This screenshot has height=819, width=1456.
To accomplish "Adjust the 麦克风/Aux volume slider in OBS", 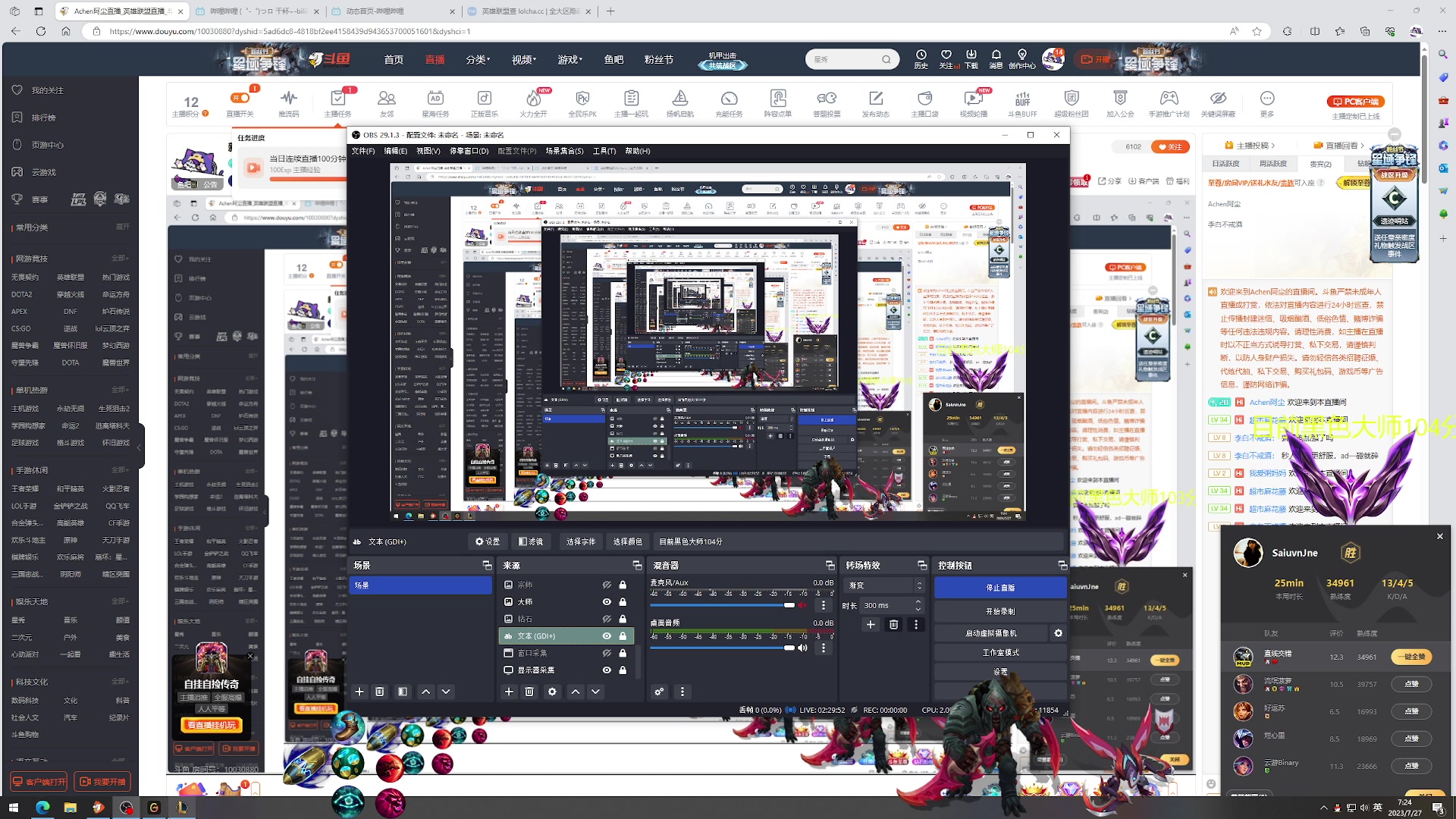I will pos(722,605).
